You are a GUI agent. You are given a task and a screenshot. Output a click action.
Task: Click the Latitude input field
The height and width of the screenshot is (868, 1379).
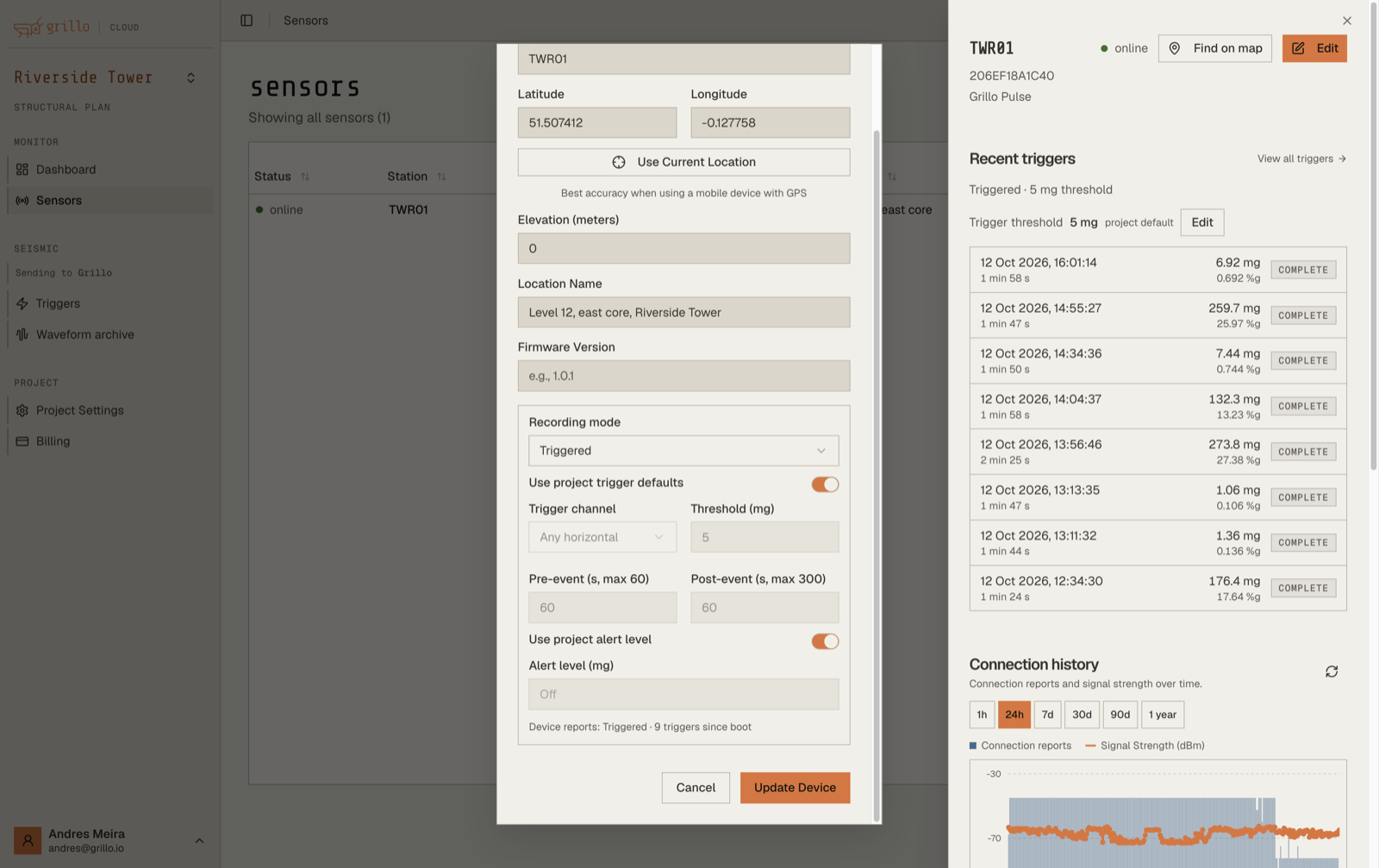pos(597,122)
